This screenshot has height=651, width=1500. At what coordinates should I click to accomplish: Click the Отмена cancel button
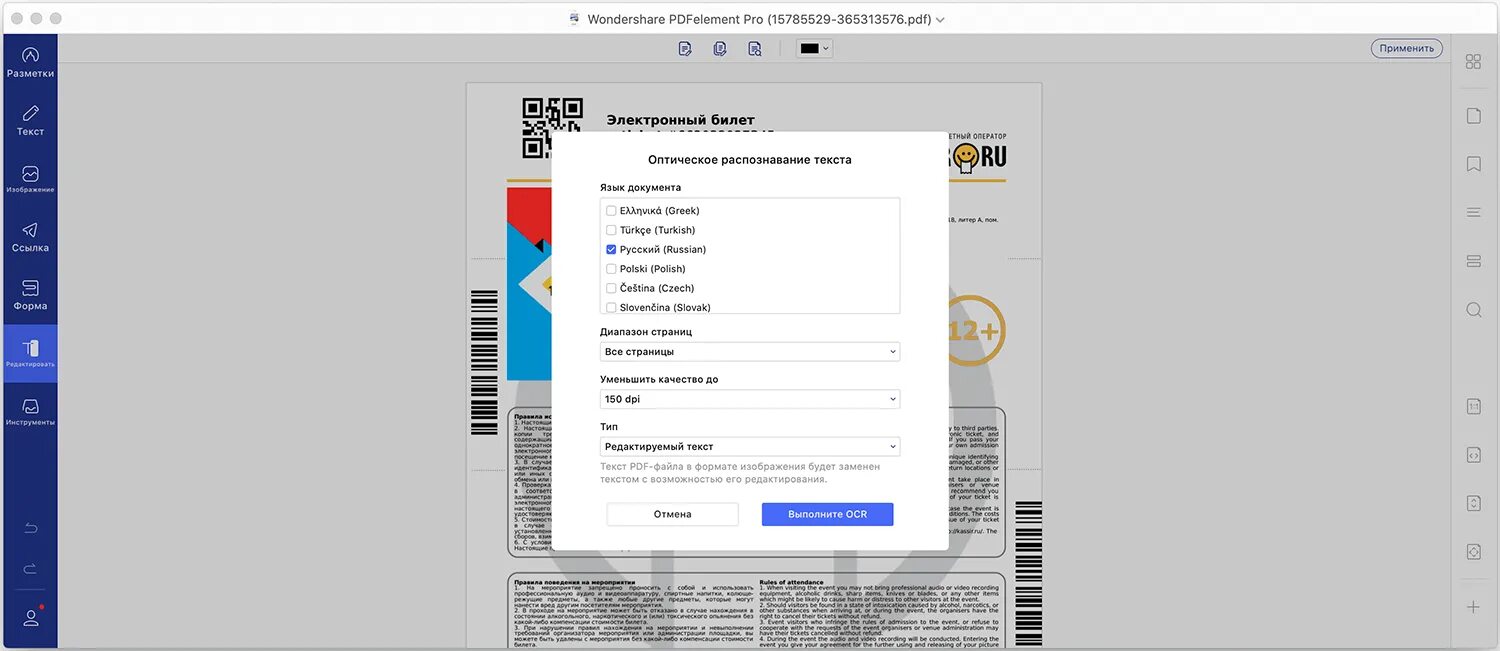[x=672, y=514]
